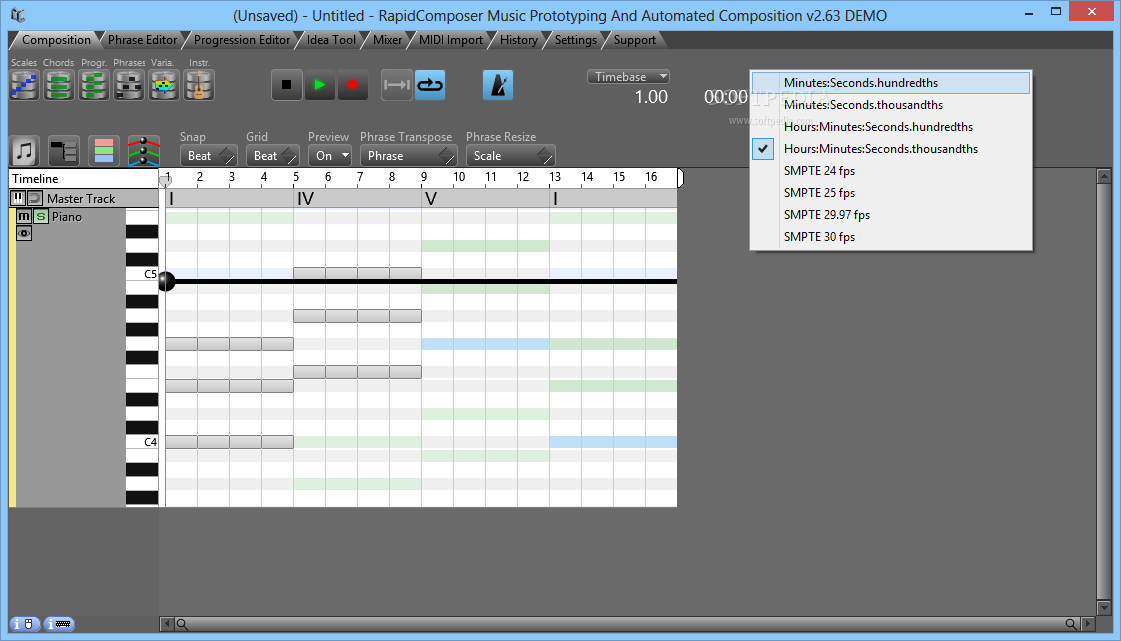Switch to the Mixer tab
1121x641 pixels.
click(x=387, y=40)
